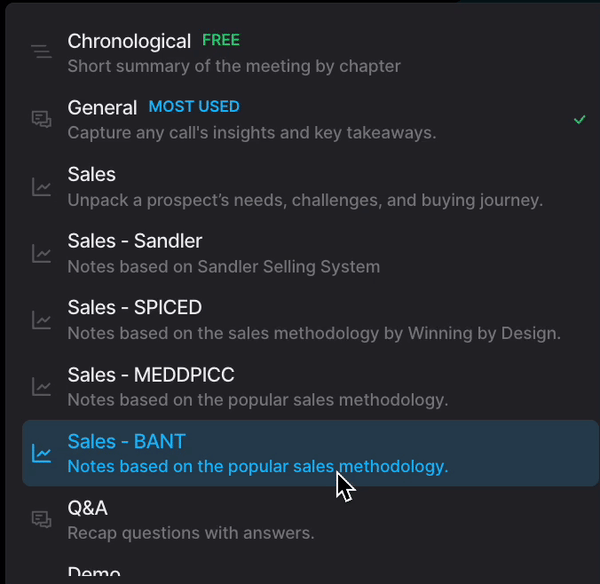Image resolution: width=600 pixels, height=584 pixels.
Task: Click the chart icon beside Sales - SPICED
Action: (x=41, y=320)
